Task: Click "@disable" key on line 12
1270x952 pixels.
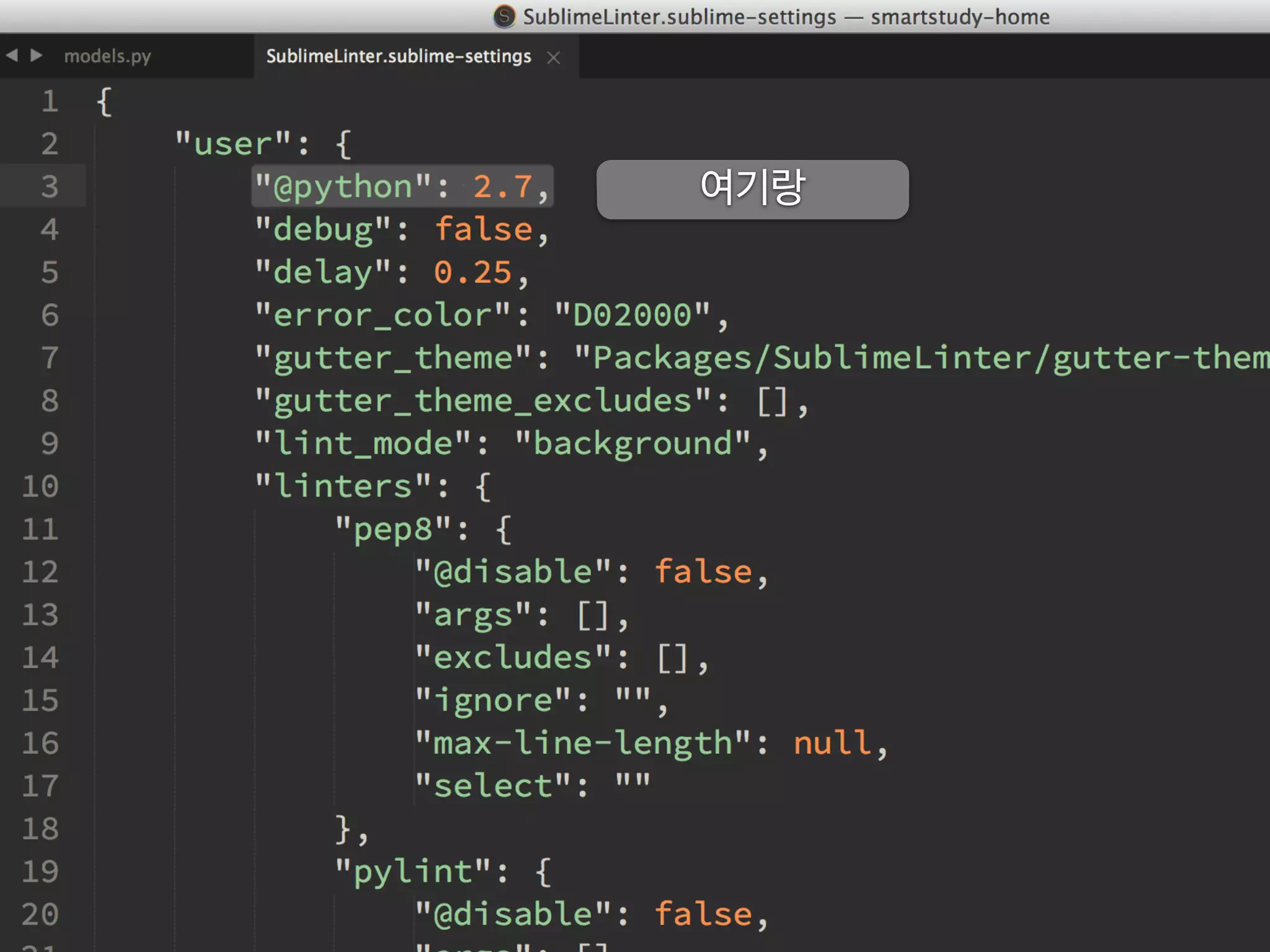Action: [513, 571]
